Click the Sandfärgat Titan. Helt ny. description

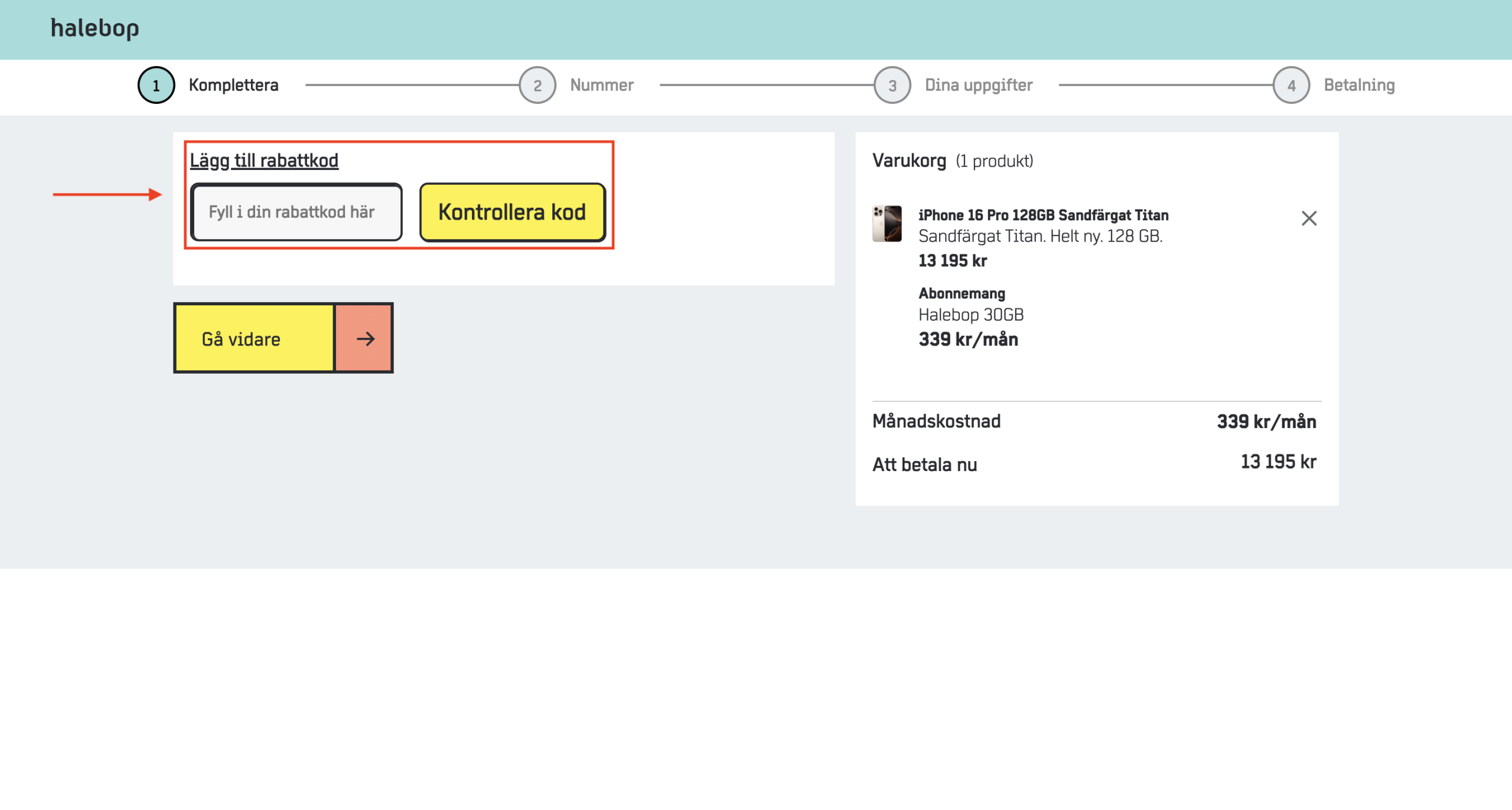(x=1041, y=236)
